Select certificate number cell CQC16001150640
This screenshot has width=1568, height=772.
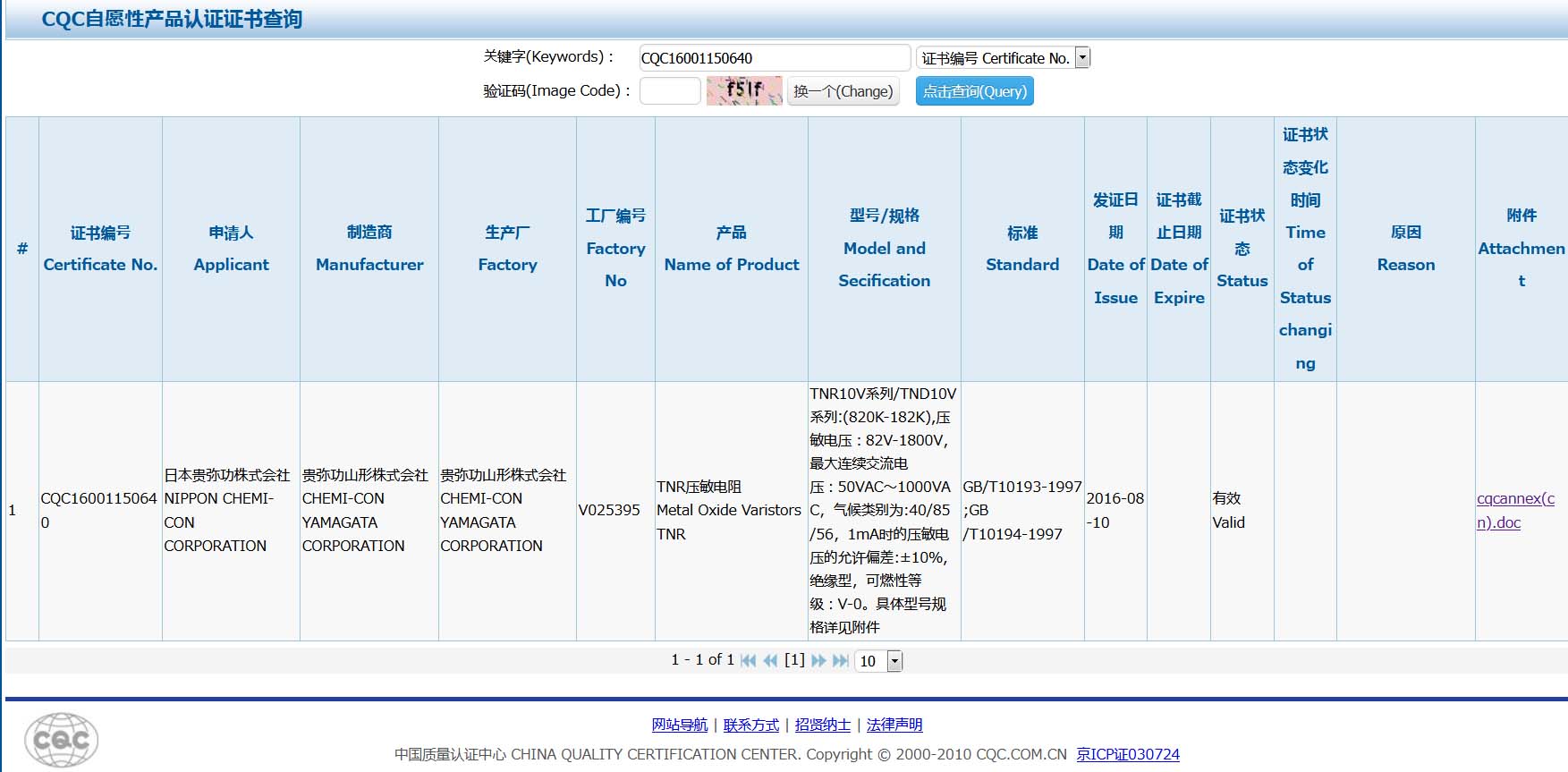coord(100,511)
